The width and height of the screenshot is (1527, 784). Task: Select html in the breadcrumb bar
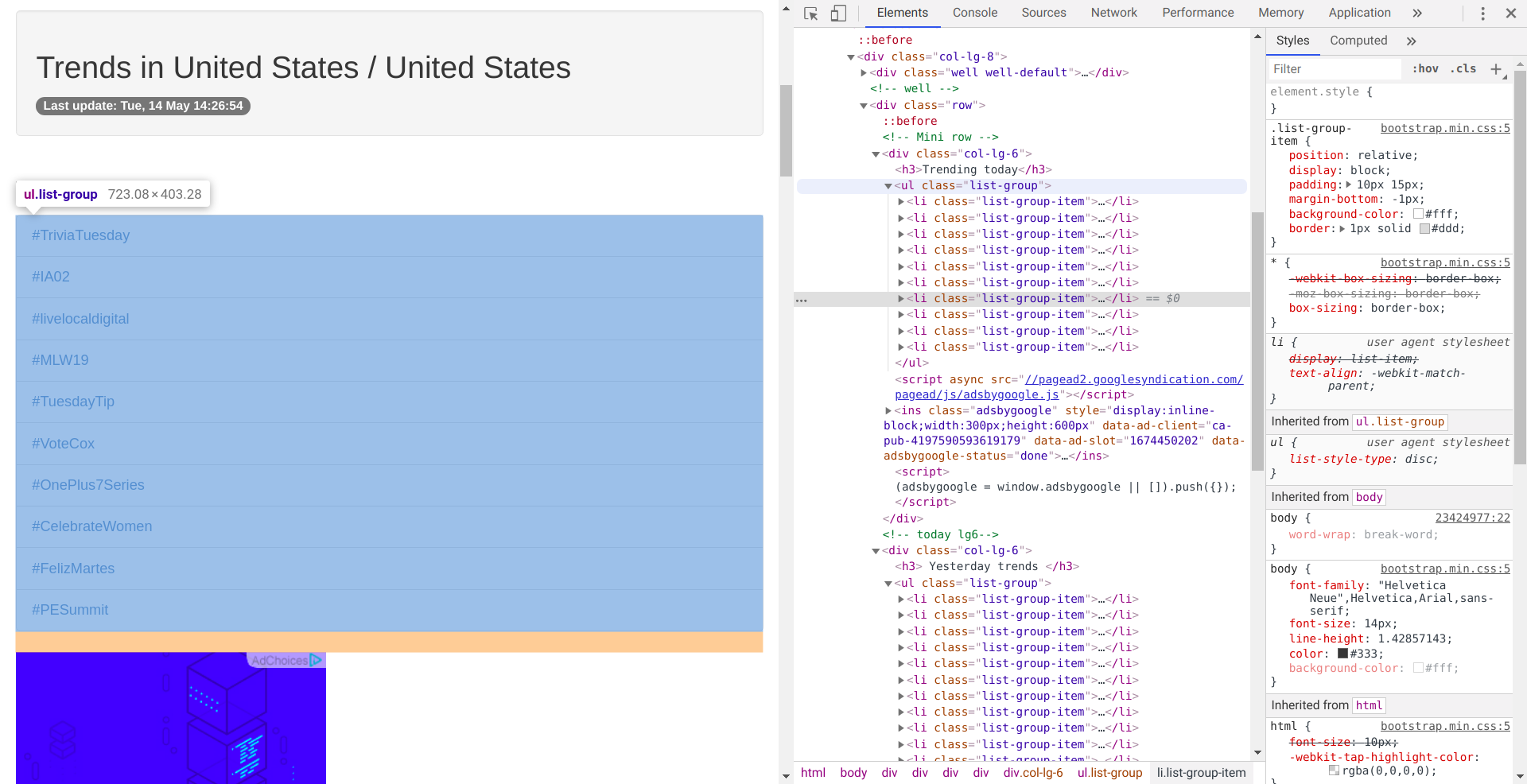[813, 773]
